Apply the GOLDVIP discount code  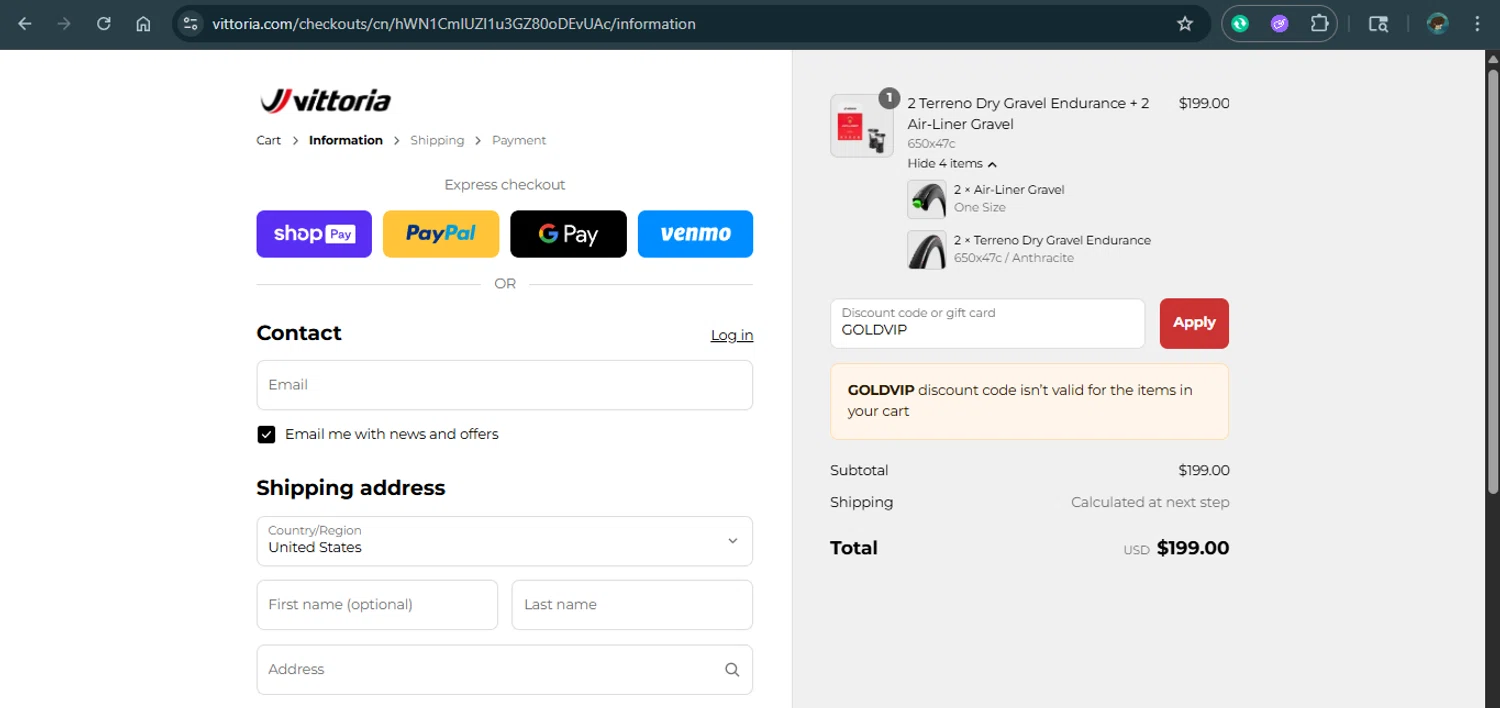(x=1194, y=323)
